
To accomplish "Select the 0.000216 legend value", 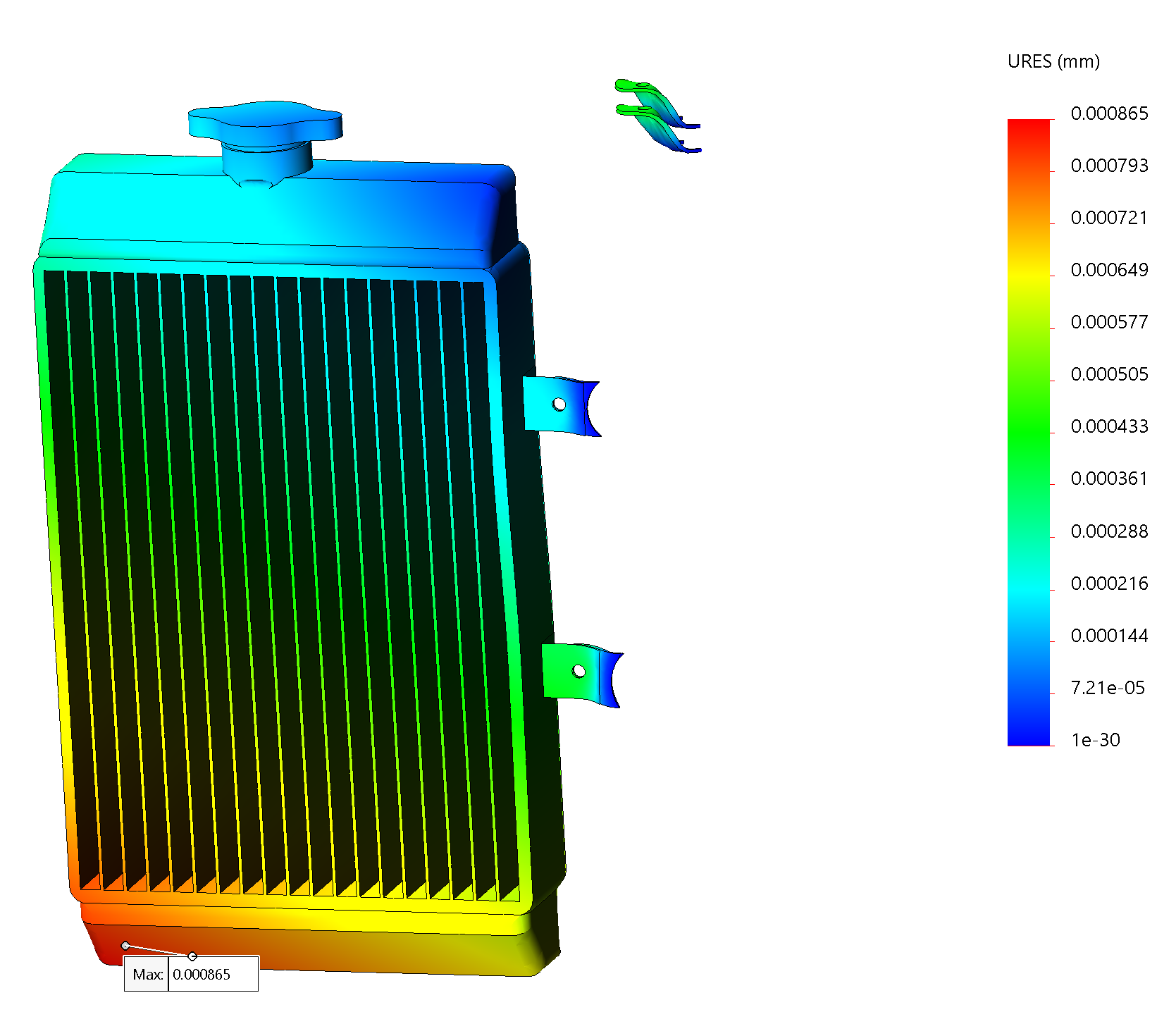I will (1109, 584).
